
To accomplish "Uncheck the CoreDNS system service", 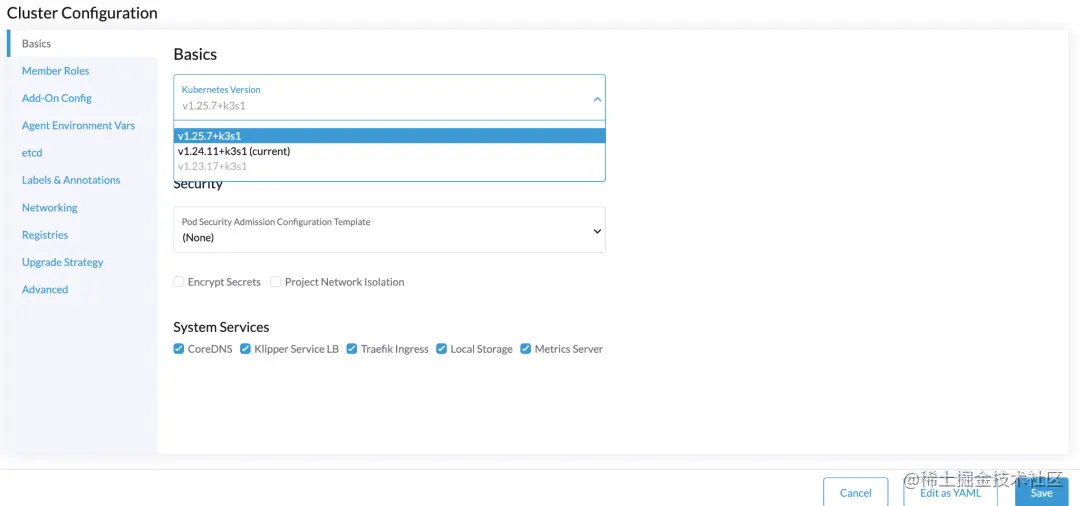I will tap(179, 349).
